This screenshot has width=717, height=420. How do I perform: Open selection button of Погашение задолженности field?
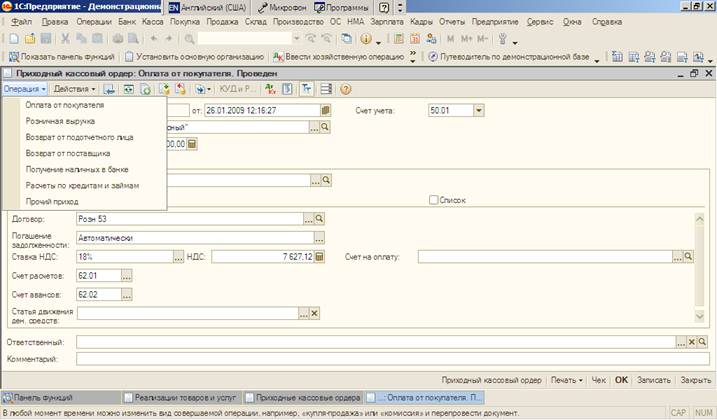(x=319, y=238)
